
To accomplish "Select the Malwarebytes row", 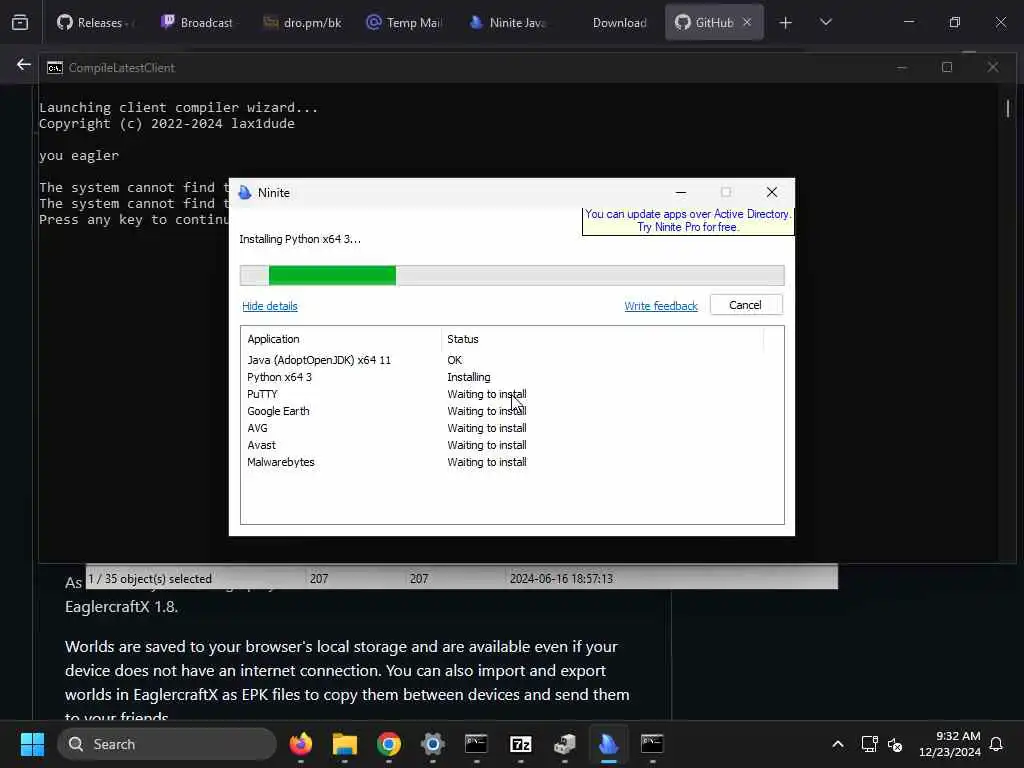I will 512,462.
